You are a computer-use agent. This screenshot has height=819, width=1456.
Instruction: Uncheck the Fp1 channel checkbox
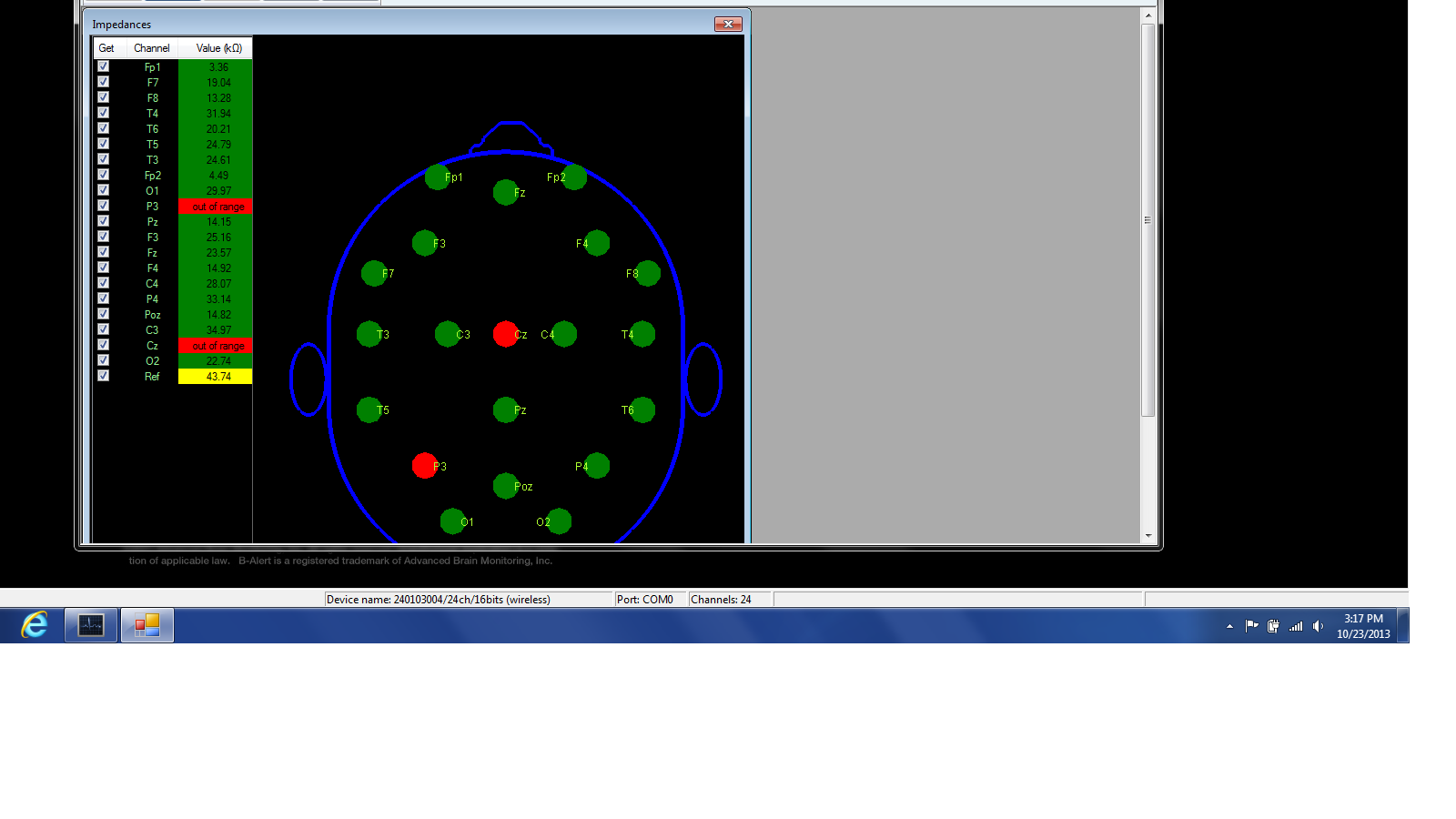[x=104, y=66]
